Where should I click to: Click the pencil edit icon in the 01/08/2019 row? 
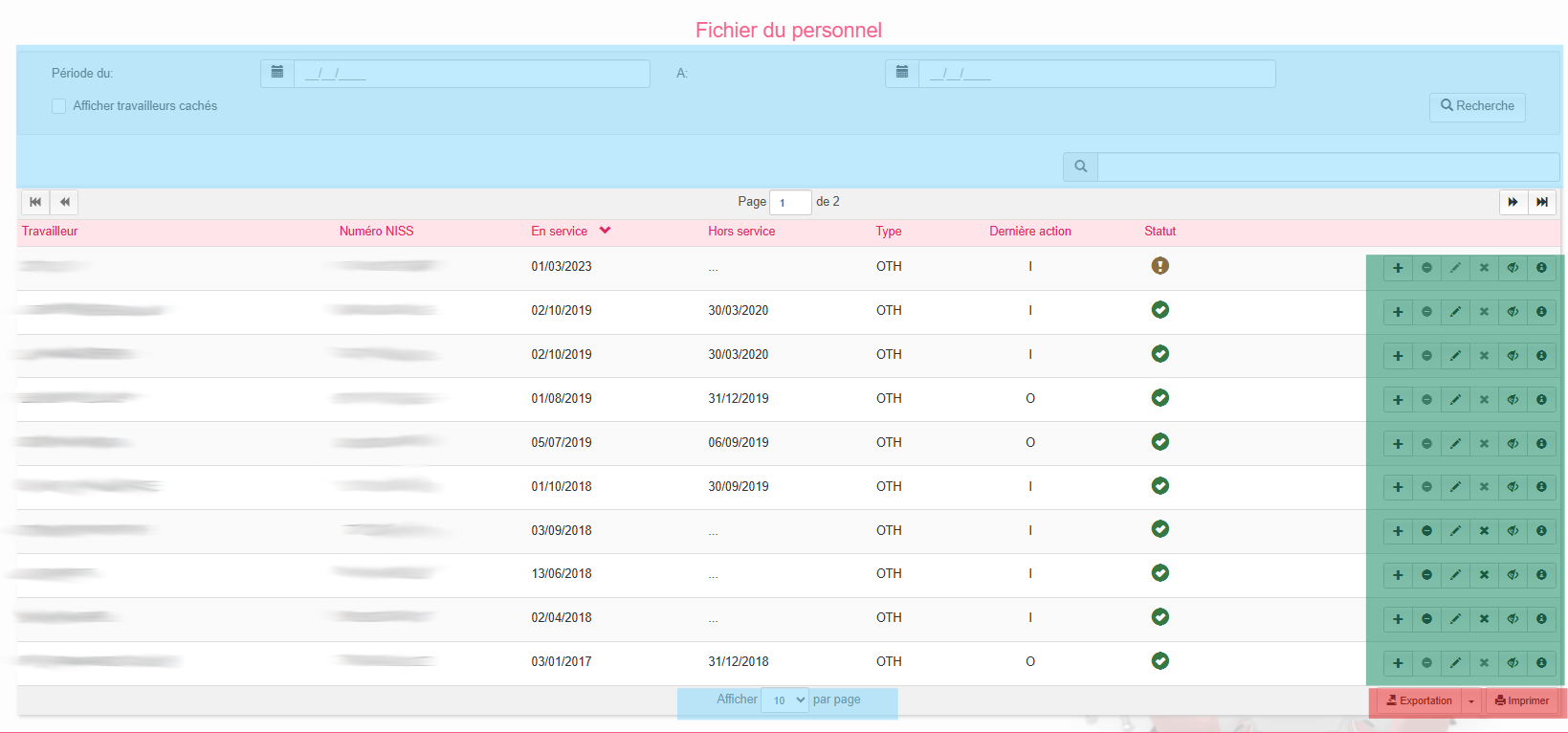click(x=1455, y=400)
